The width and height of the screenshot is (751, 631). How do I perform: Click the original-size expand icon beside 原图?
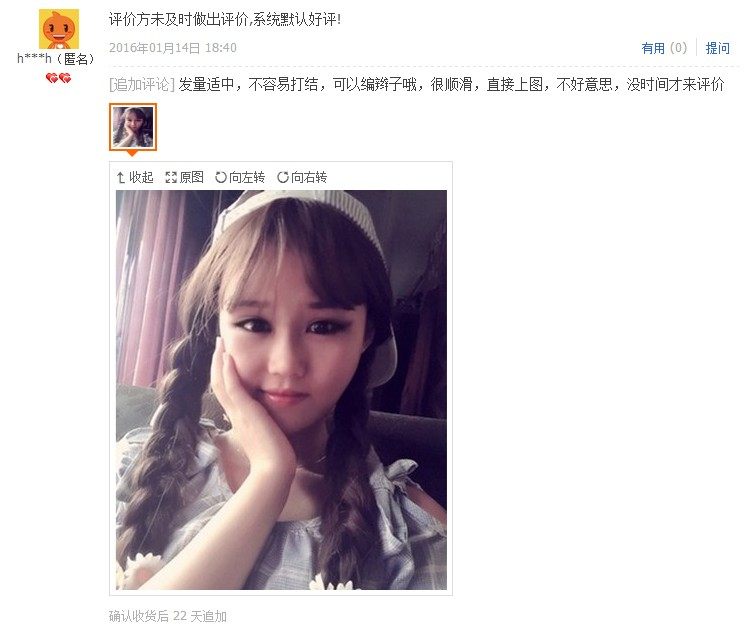[171, 178]
